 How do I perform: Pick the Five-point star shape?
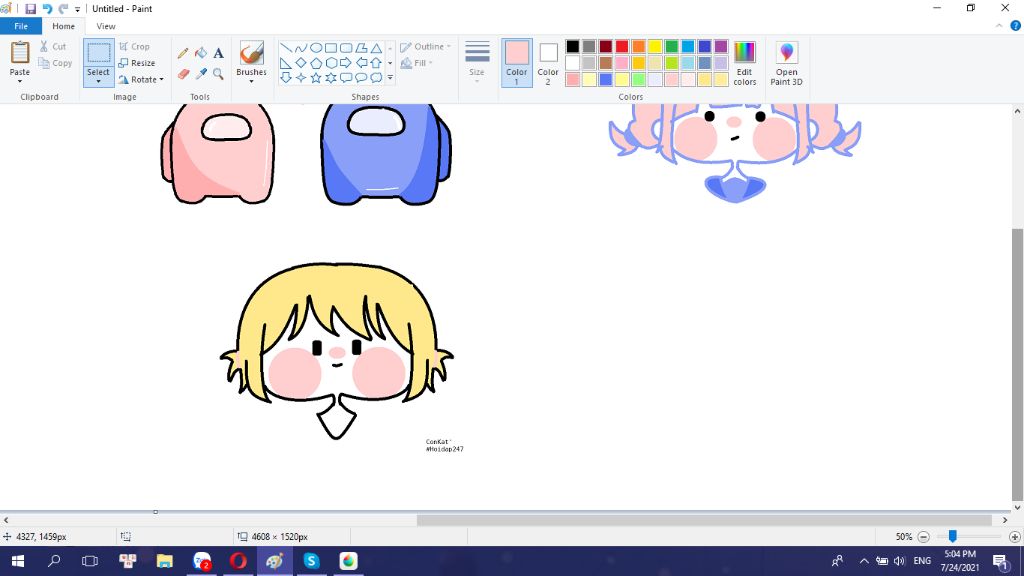point(316,78)
